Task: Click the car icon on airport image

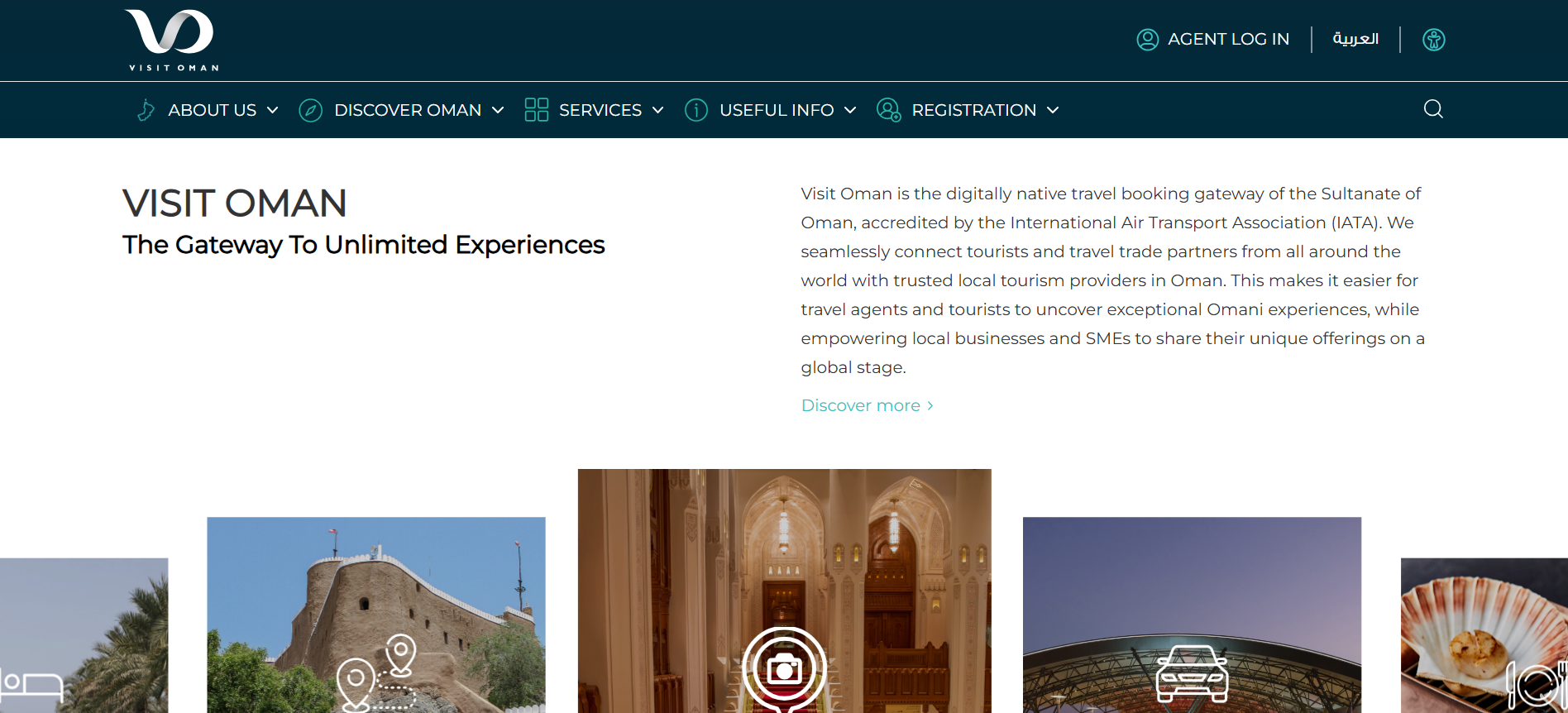Action: [x=1192, y=673]
